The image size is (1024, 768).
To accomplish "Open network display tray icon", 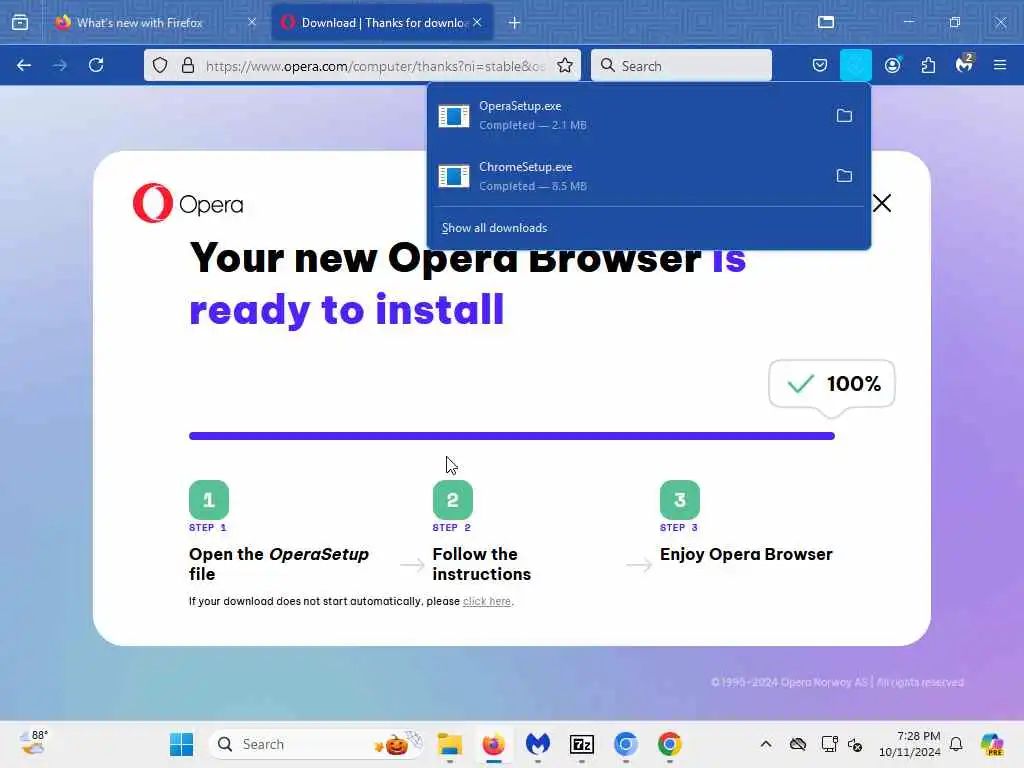I will tap(829, 744).
